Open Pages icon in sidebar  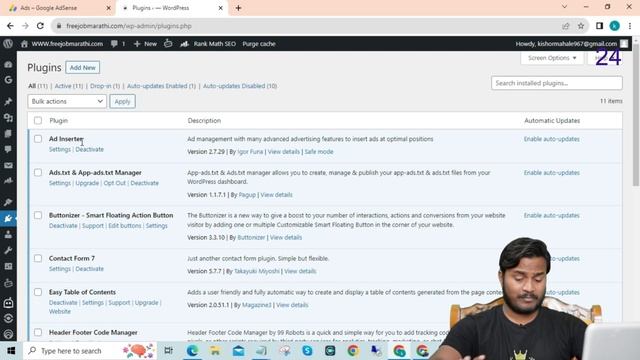point(8,133)
